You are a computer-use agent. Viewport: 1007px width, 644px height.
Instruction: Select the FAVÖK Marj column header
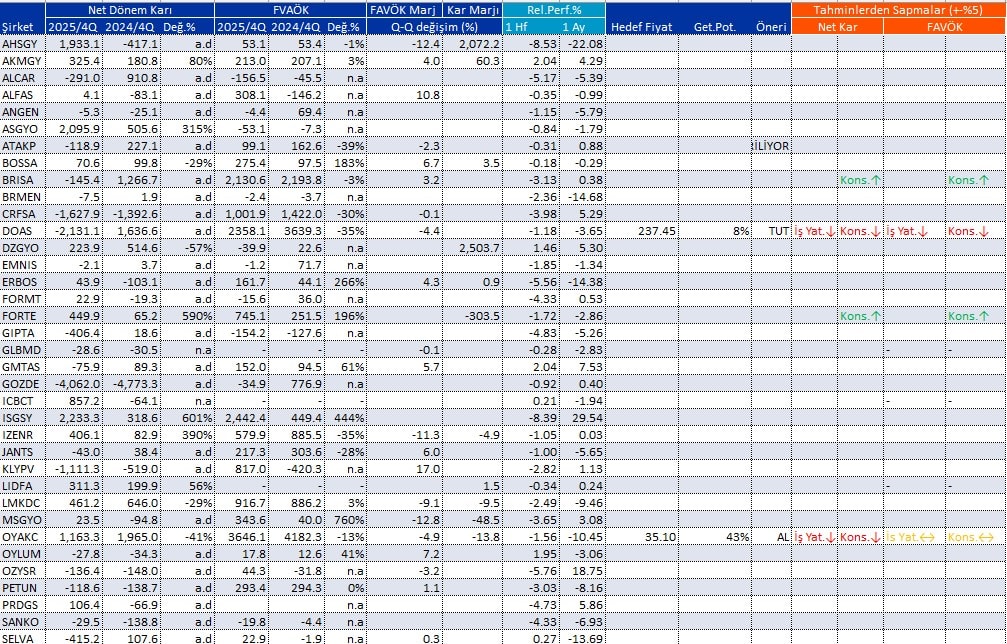(404, 10)
